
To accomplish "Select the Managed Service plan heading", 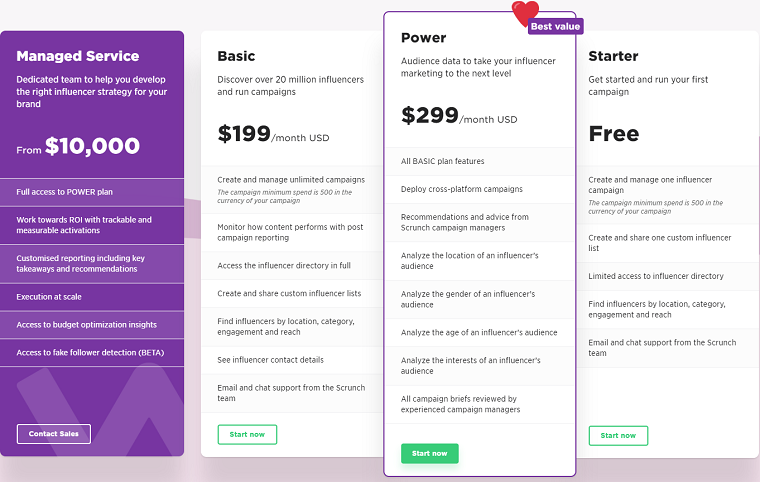I will pos(78,56).
